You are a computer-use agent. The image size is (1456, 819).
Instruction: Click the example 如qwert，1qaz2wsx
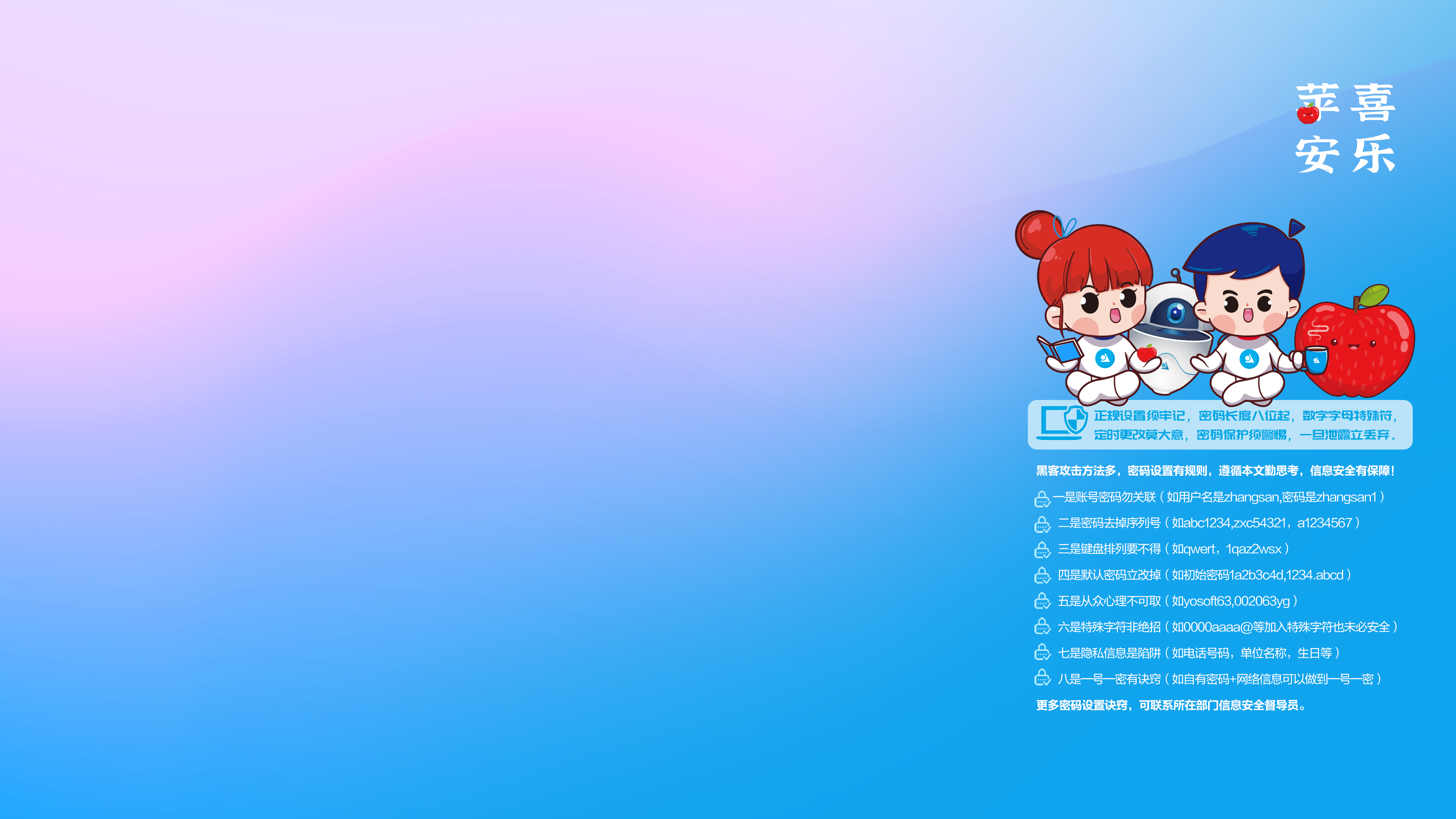pos(1226,549)
